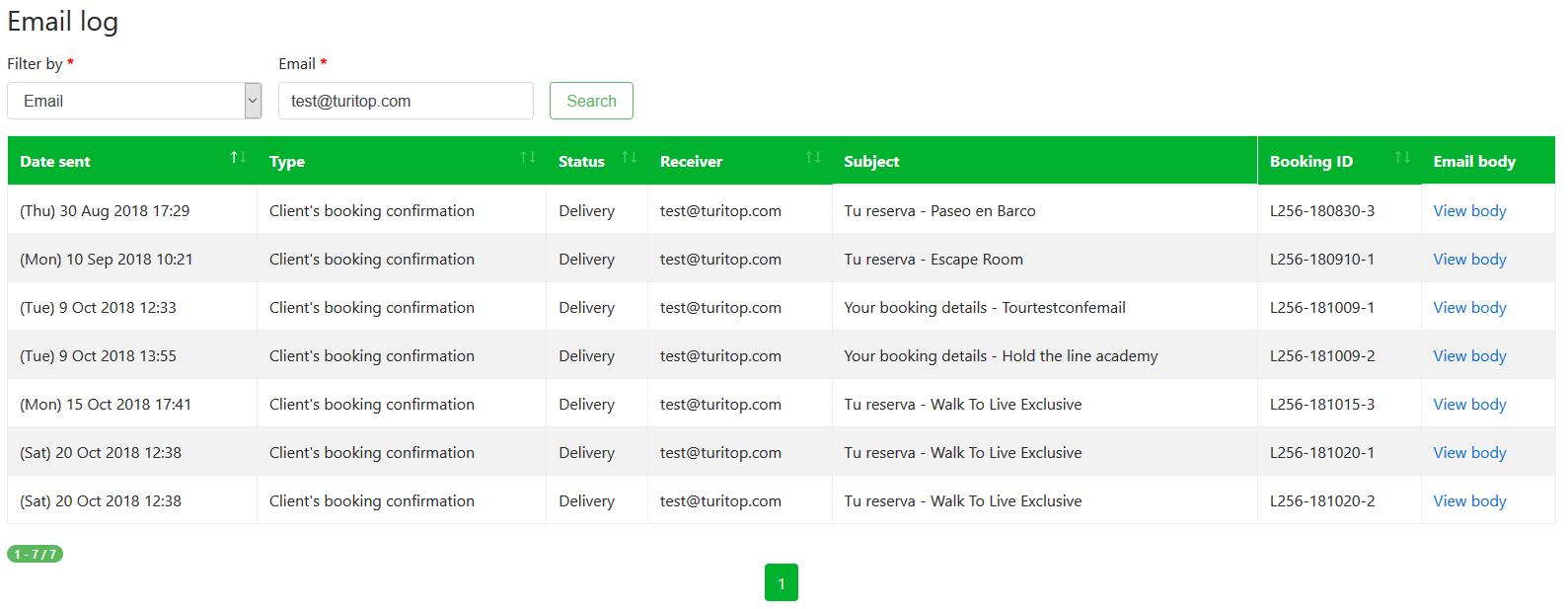Sort by Receiver using arrow icon
Viewport: 1568px width, 609px height.
pos(813,158)
